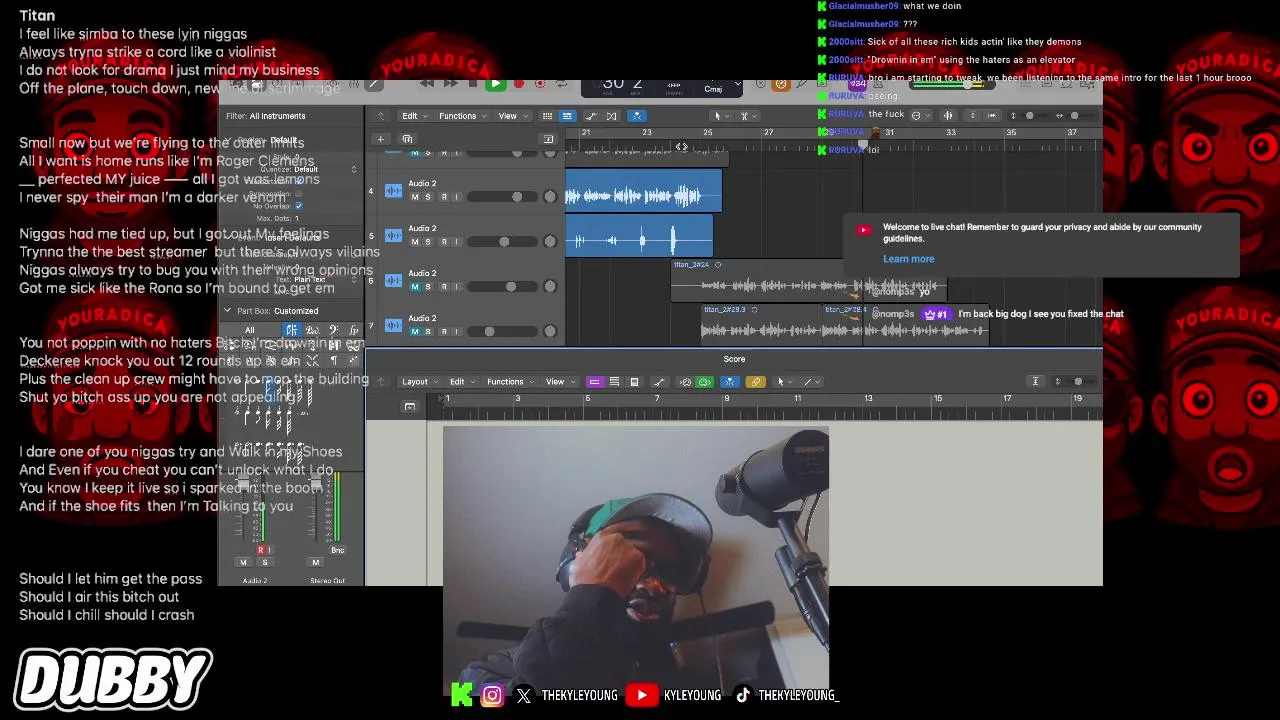Start playback with the green Play button
1280x720 pixels.
click(495, 84)
